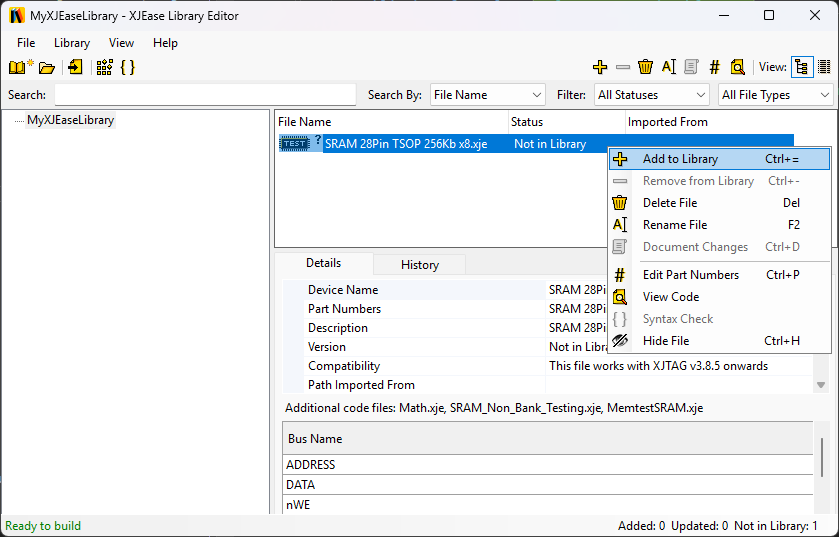
Task: Open the All Statuses filter dropdown
Action: tap(651, 95)
